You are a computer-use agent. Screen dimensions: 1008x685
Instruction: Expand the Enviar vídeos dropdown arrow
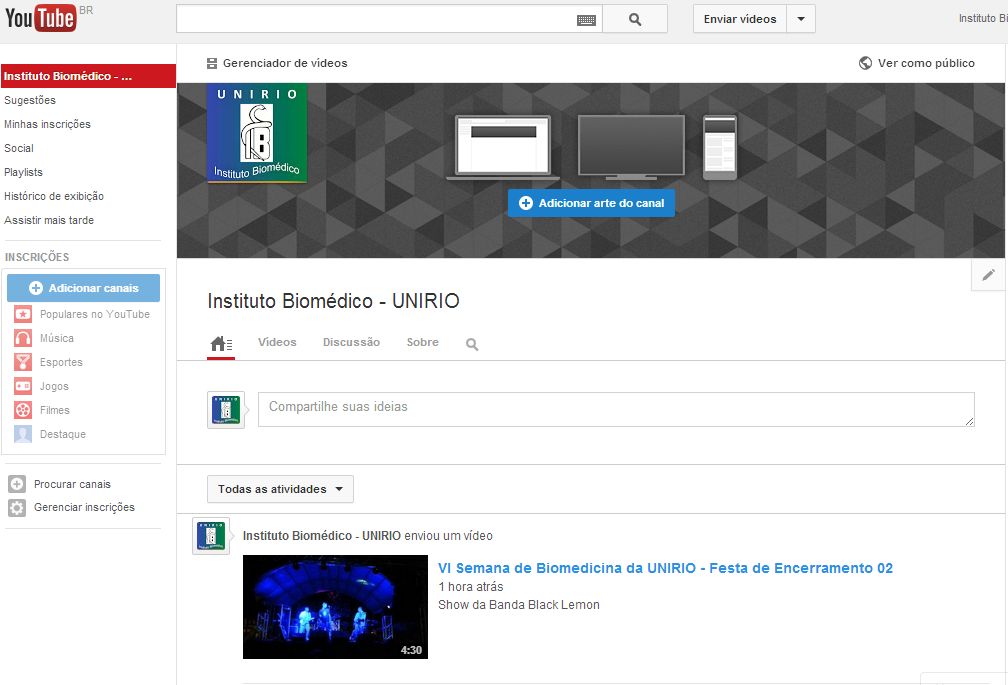tap(801, 18)
